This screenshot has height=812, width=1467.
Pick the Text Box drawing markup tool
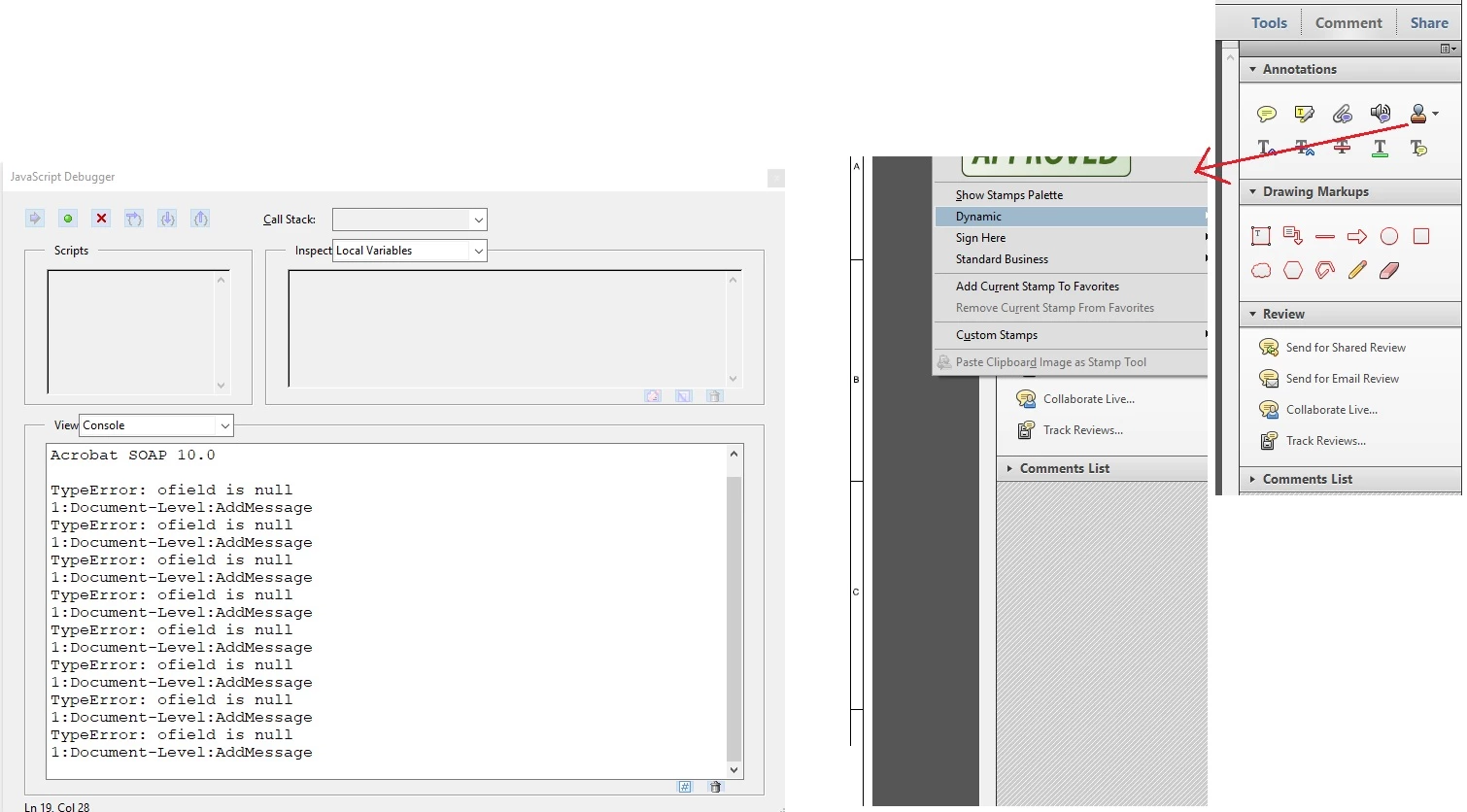1261,236
